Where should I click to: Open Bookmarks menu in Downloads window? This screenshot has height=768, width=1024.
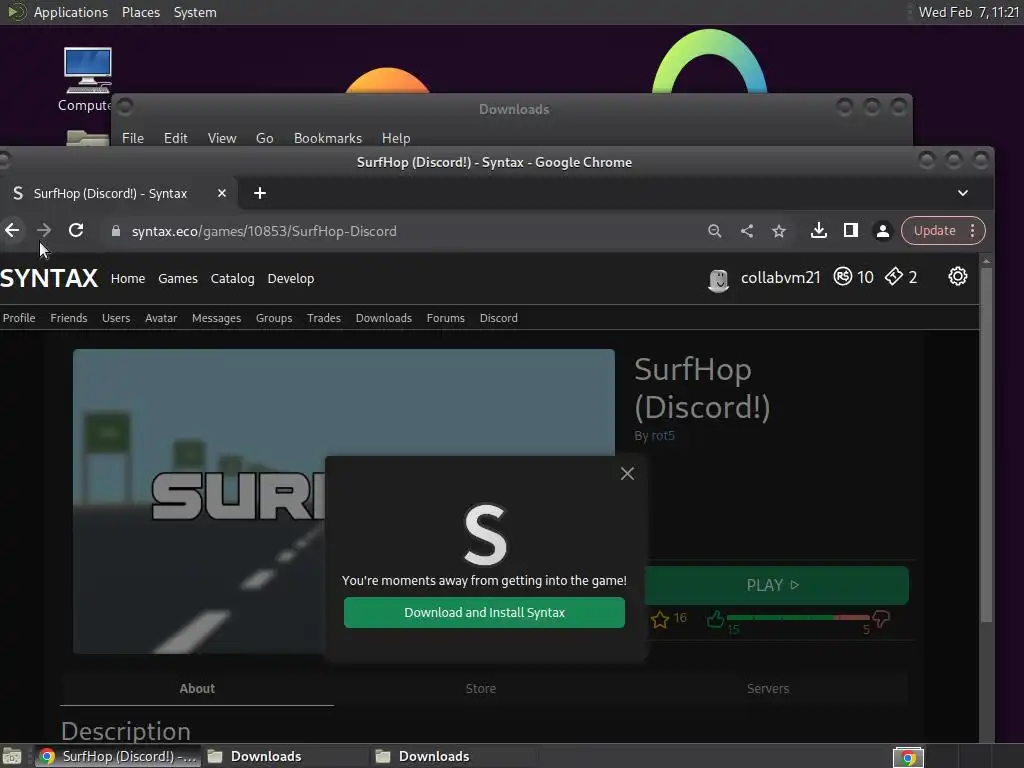[328, 138]
